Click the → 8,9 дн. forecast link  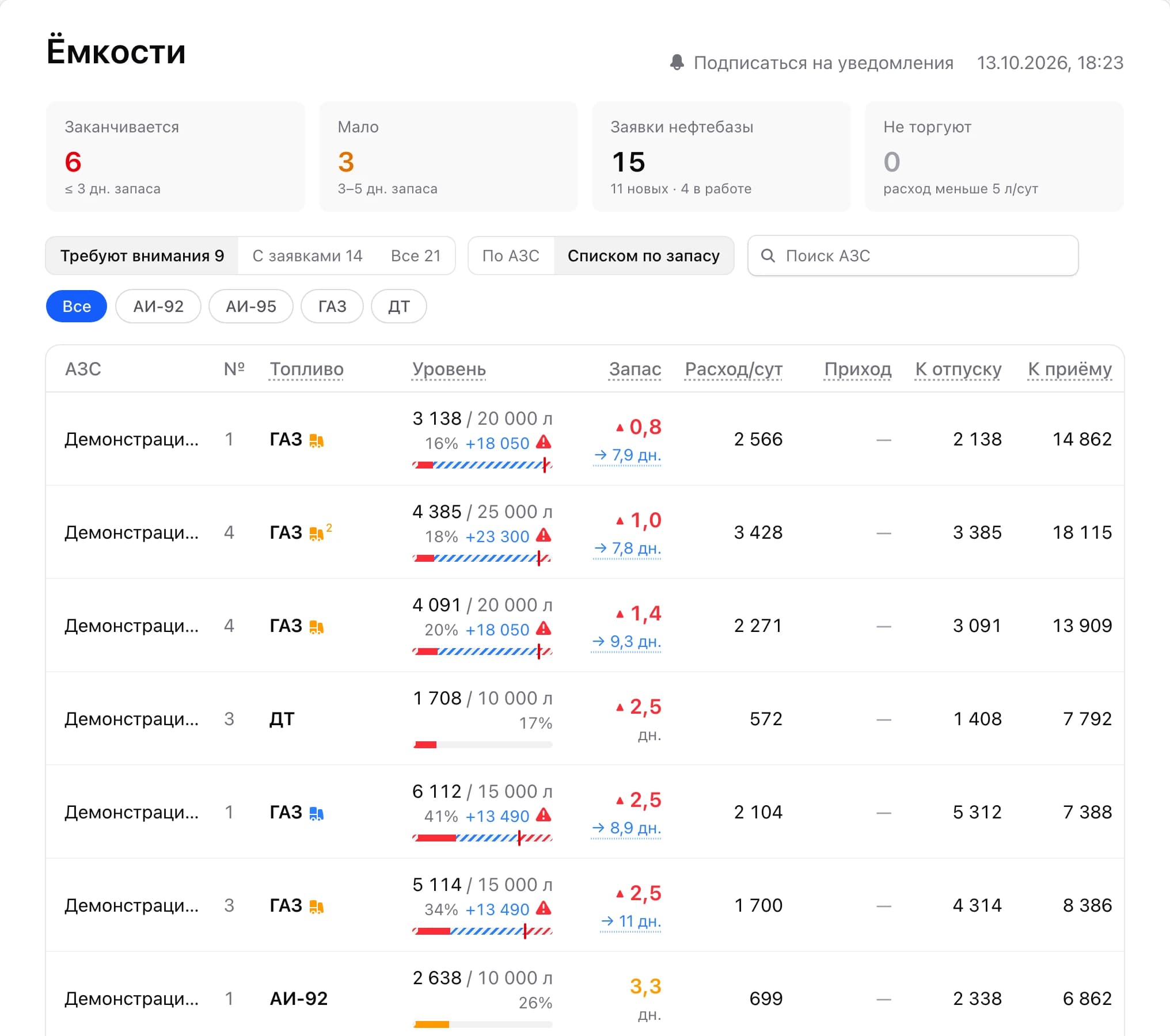[x=626, y=828]
